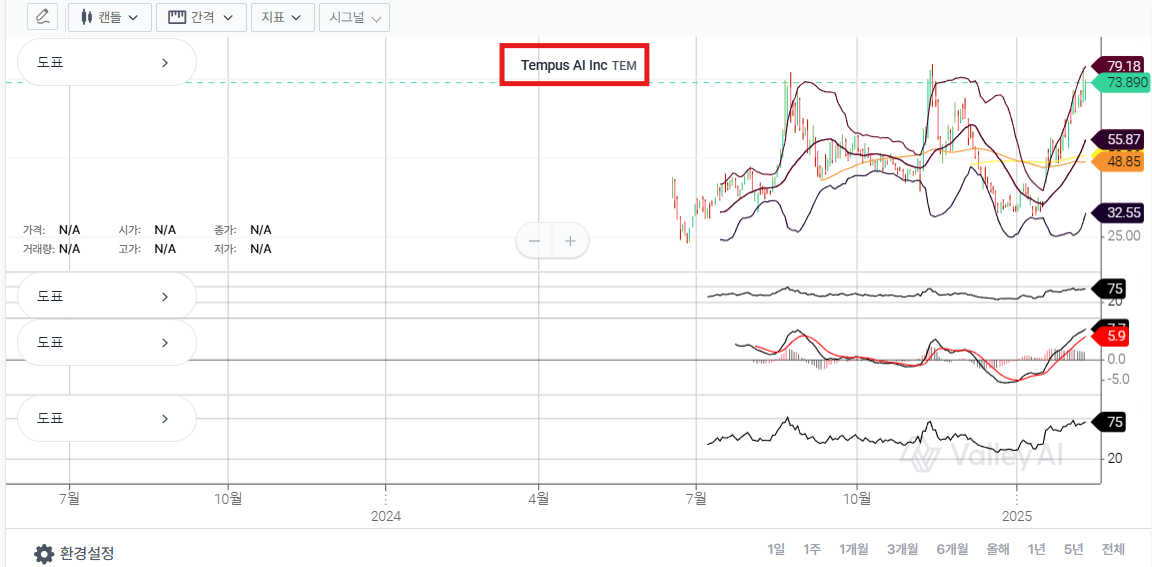1152x567 pixels.
Task: Click the 2025 year marker on time axis
Action: pos(1016,516)
